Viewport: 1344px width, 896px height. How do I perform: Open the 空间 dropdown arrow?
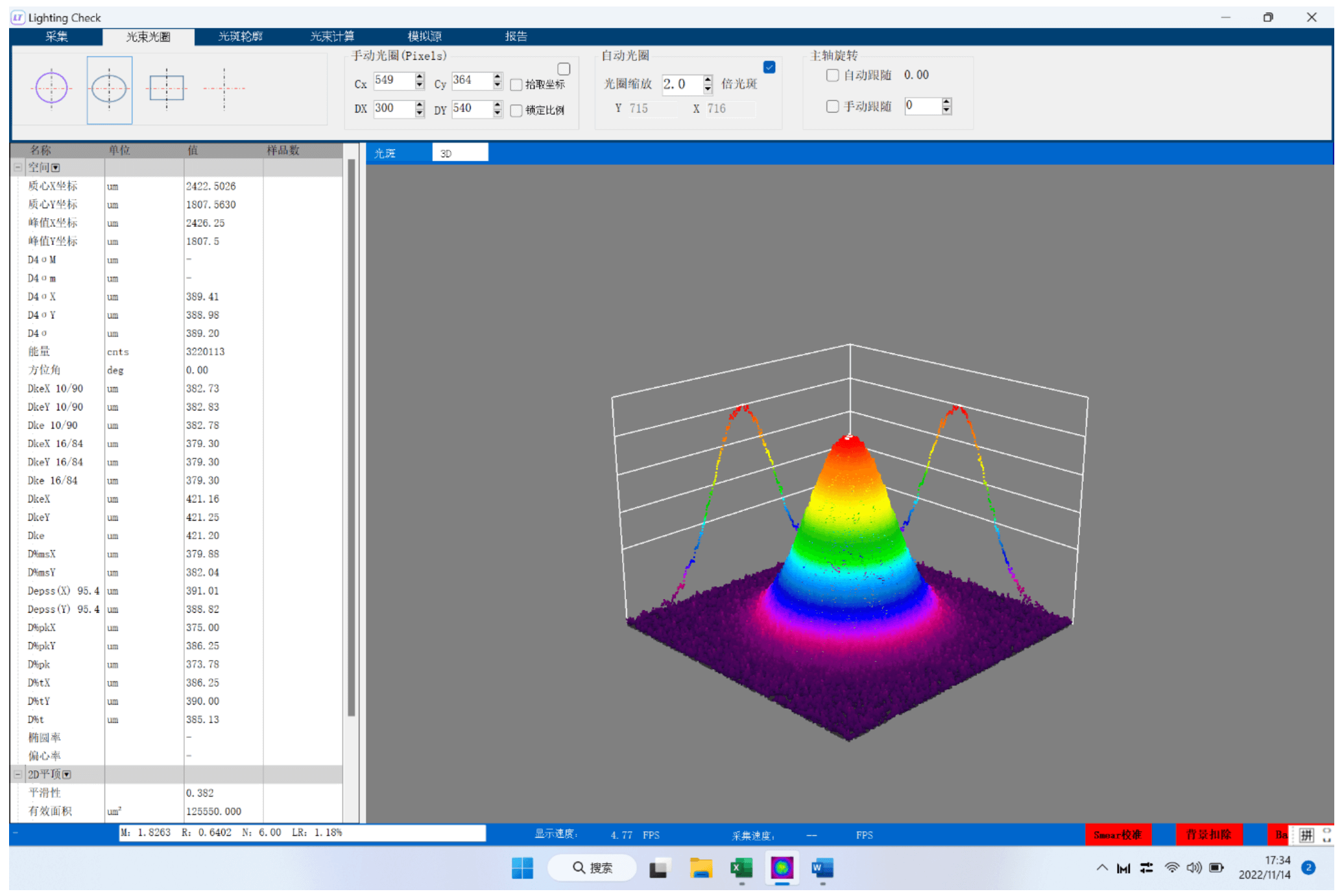[x=56, y=168]
